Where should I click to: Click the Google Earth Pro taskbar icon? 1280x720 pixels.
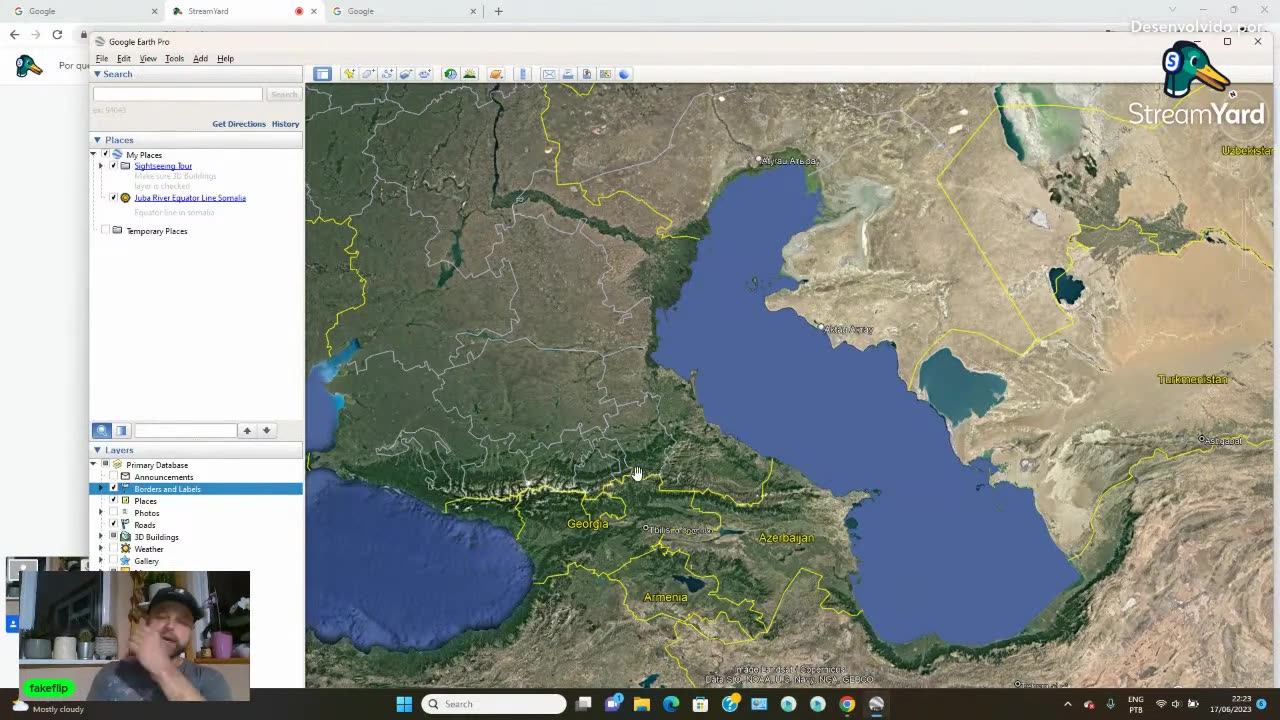coord(876,704)
